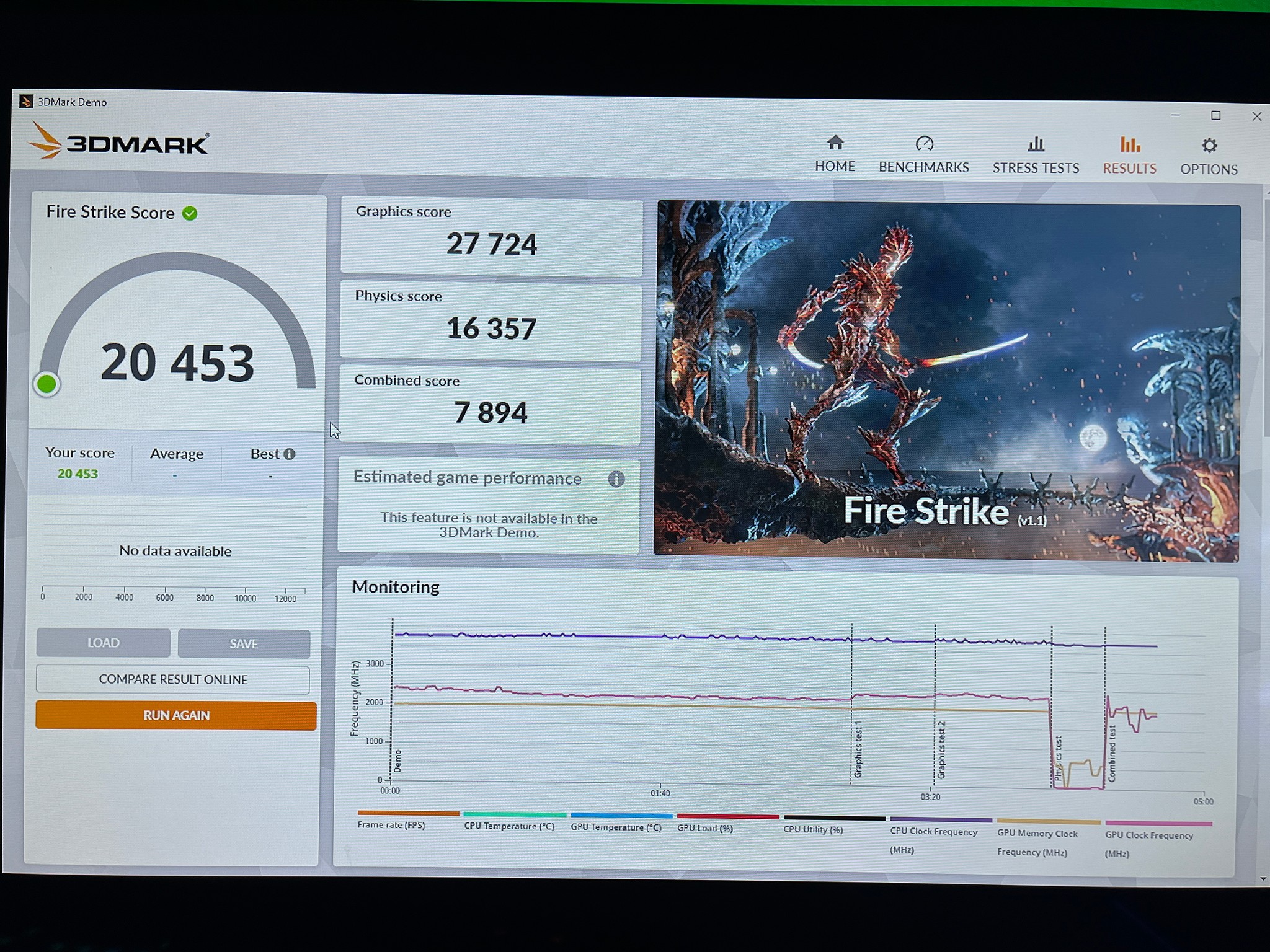Click the Options gear icon
The image size is (1270, 952).
tap(1209, 146)
